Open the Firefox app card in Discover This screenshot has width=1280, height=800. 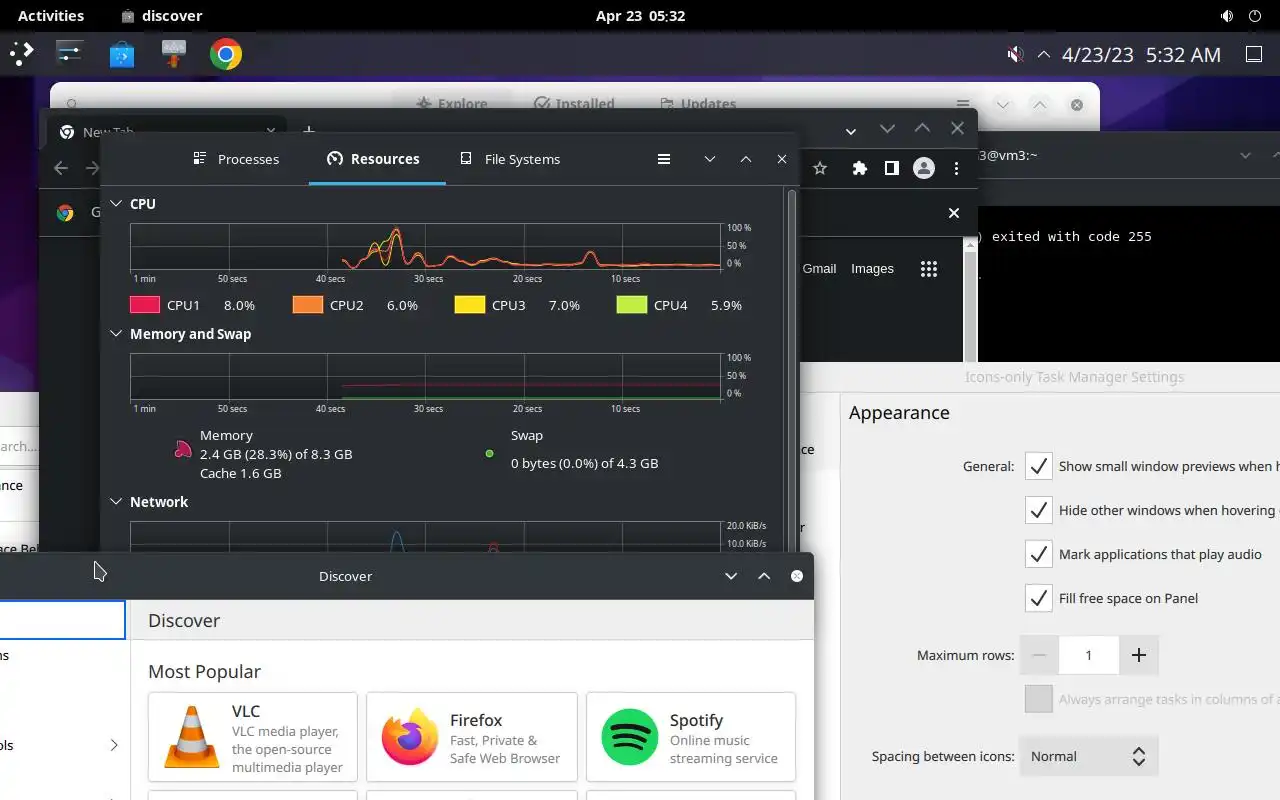(472, 737)
